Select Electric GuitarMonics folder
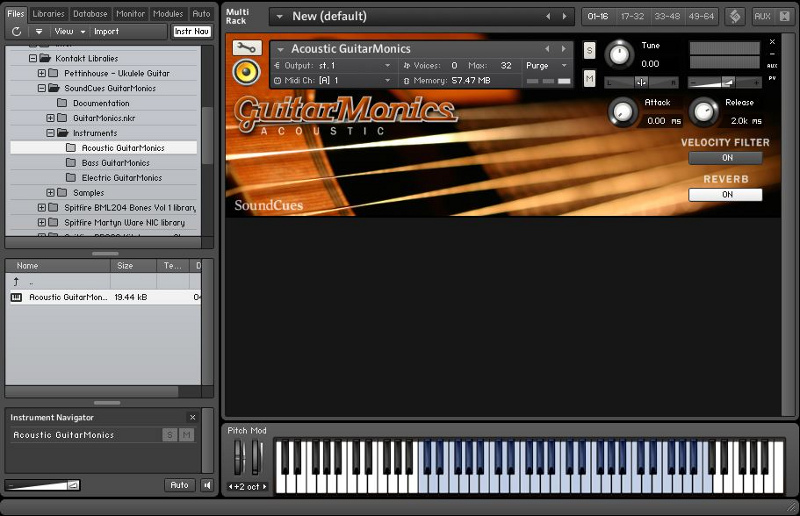800x516 pixels. tap(121, 178)
